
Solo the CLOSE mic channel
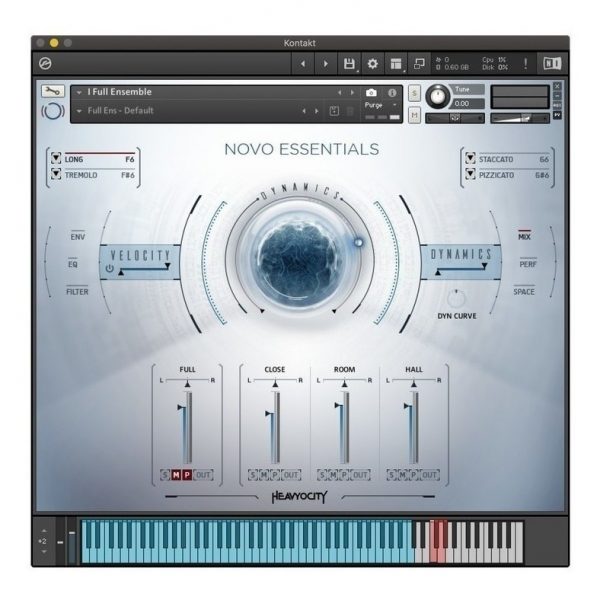(x=253, y=475)
